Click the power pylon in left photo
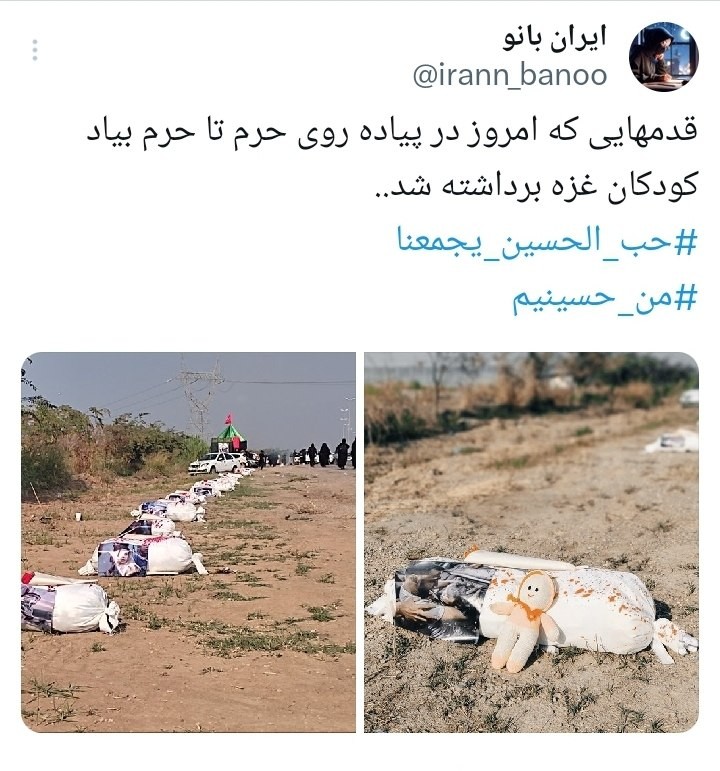The image size is (720, 771). (x=200, y=399)
